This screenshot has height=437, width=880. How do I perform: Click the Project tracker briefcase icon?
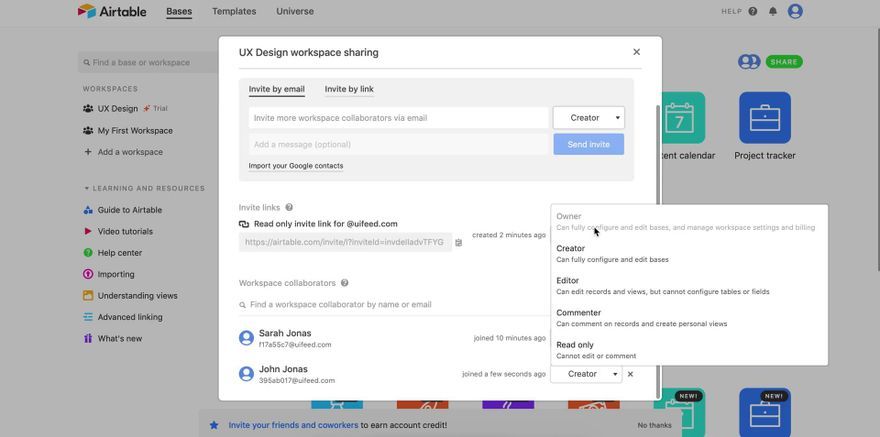tap(765, 118)
